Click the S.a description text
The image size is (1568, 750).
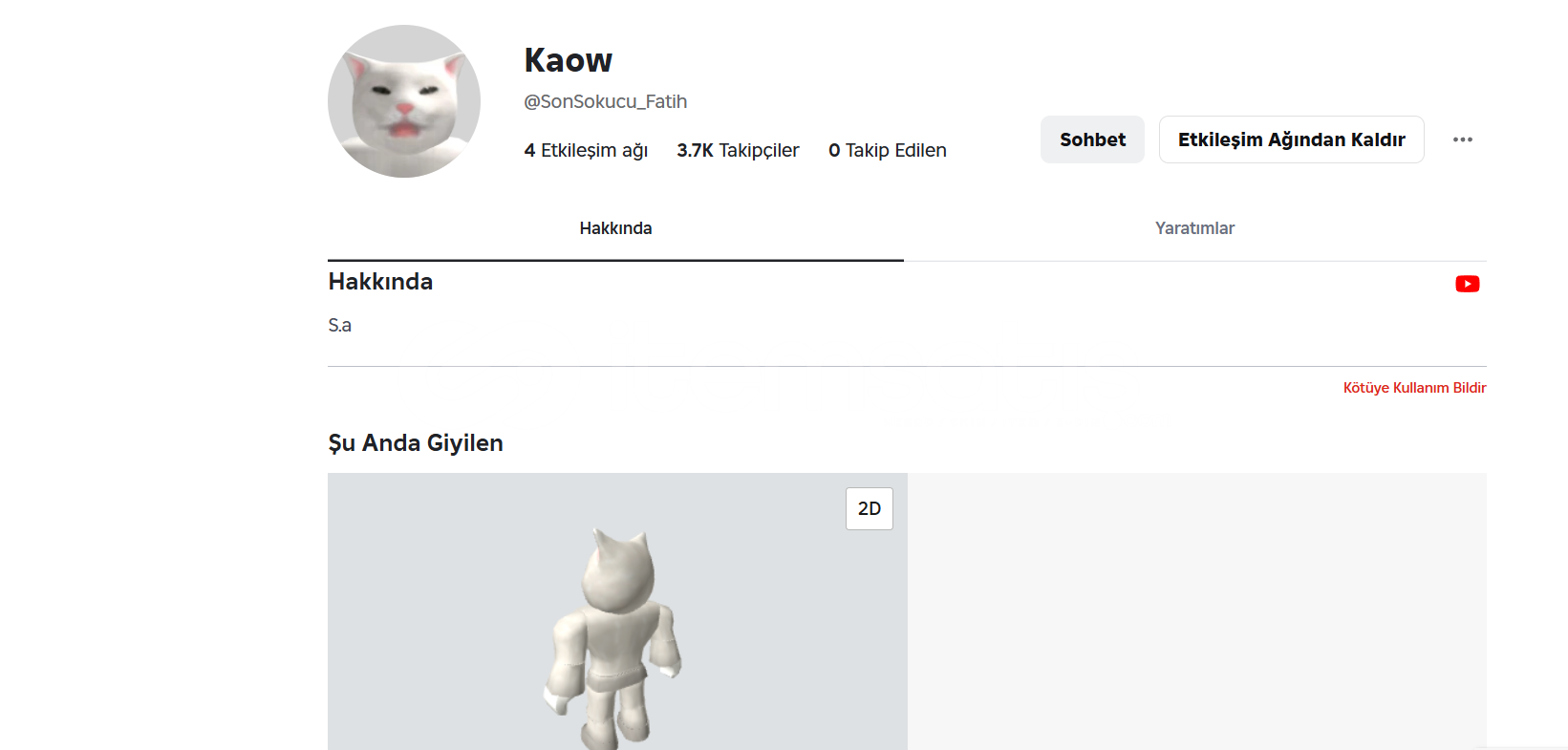click(x=340, y=325)
